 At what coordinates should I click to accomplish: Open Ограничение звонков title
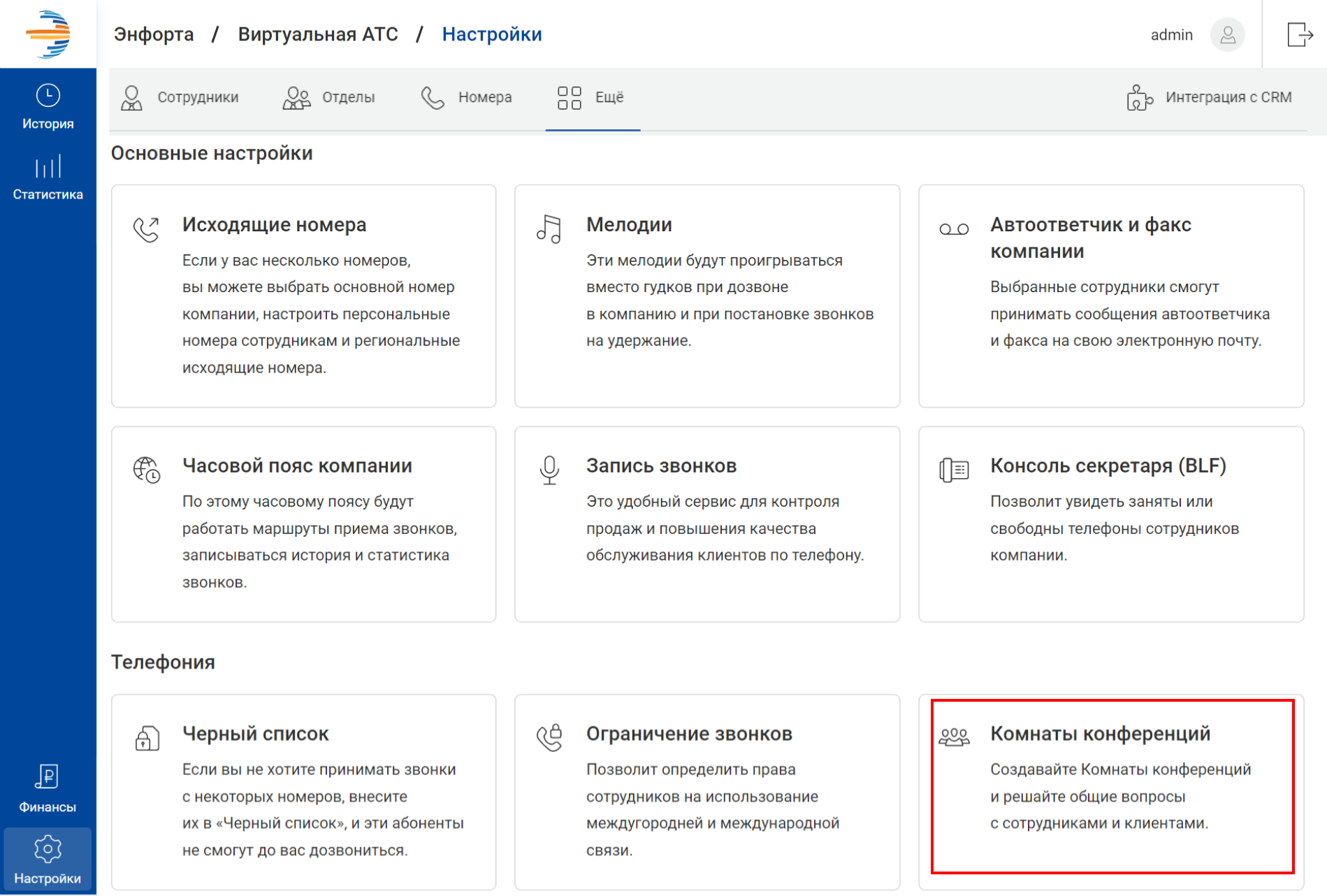coord(689,733)
